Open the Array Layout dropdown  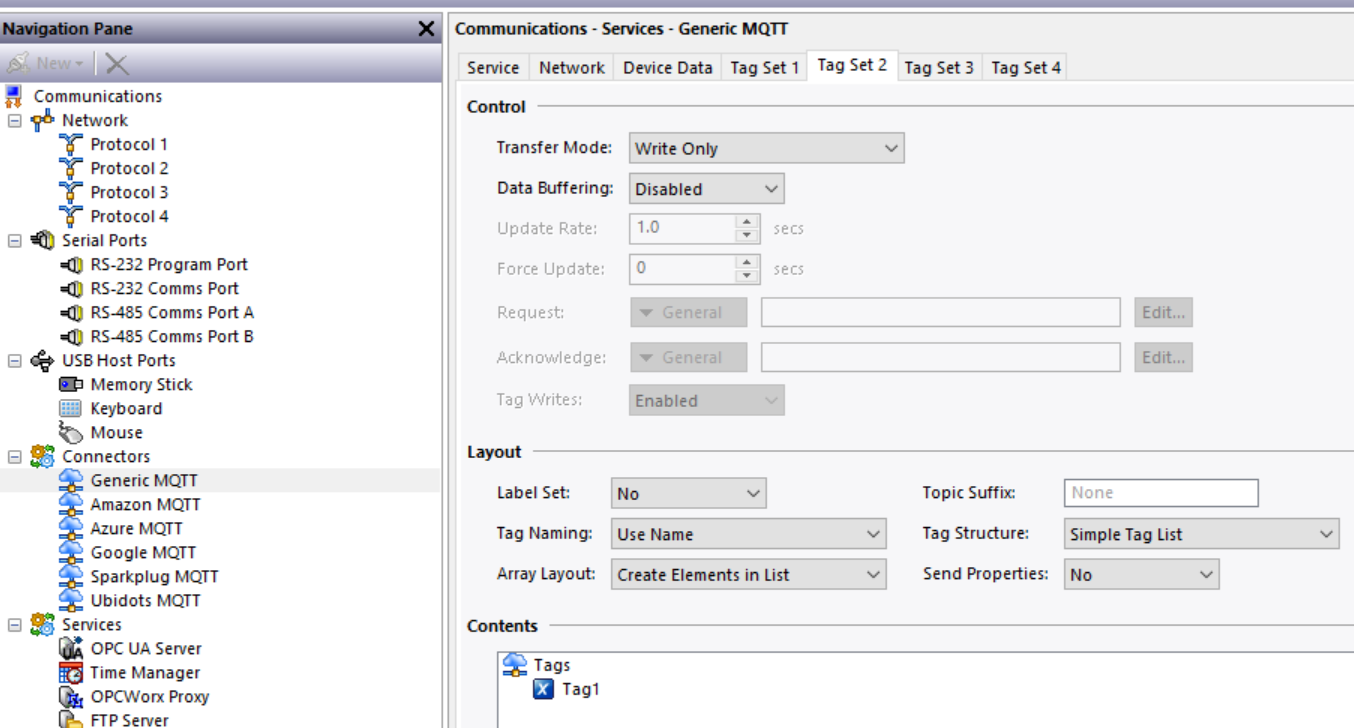(749, 574)
